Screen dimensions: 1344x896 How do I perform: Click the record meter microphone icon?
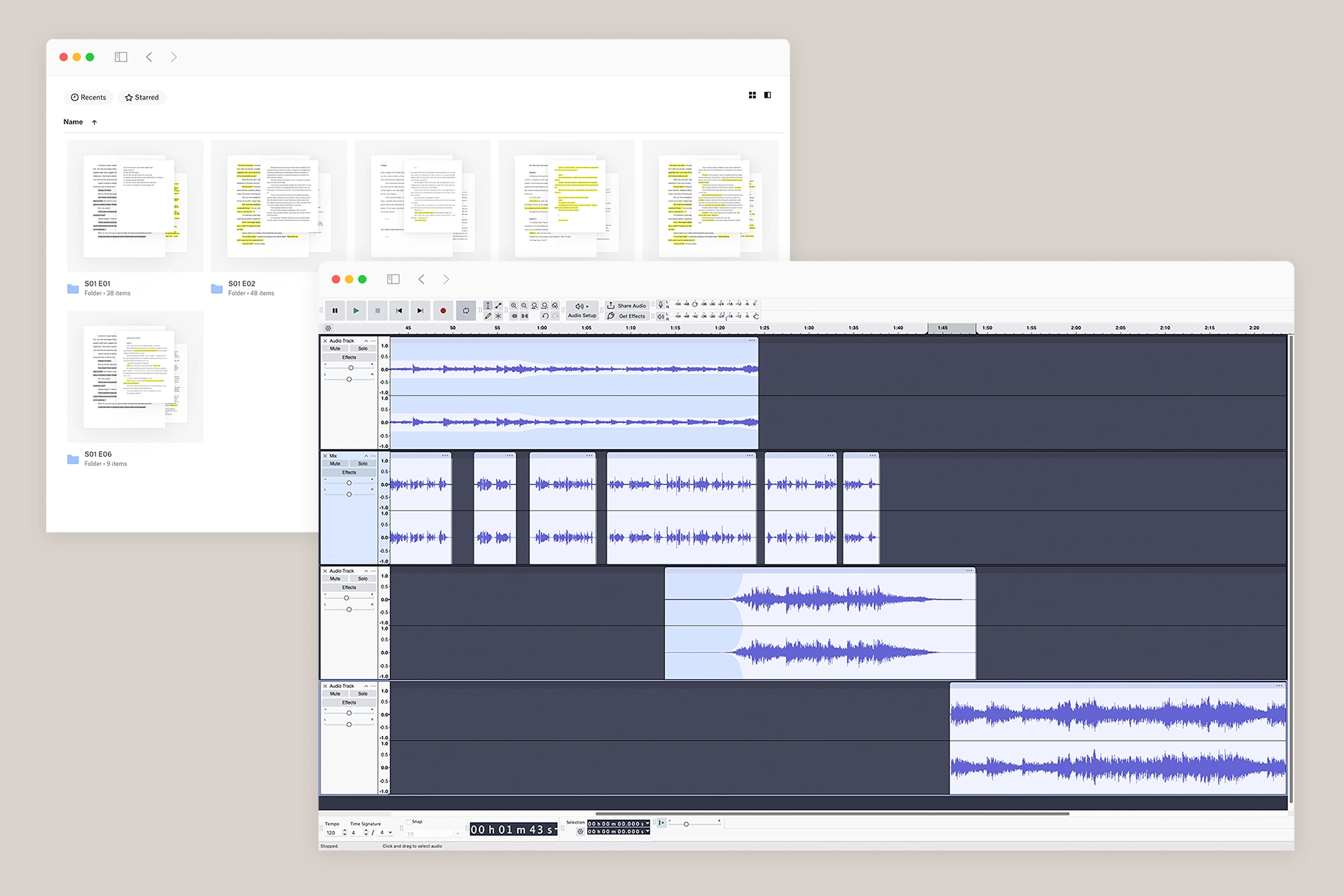[x=661, y=305]
